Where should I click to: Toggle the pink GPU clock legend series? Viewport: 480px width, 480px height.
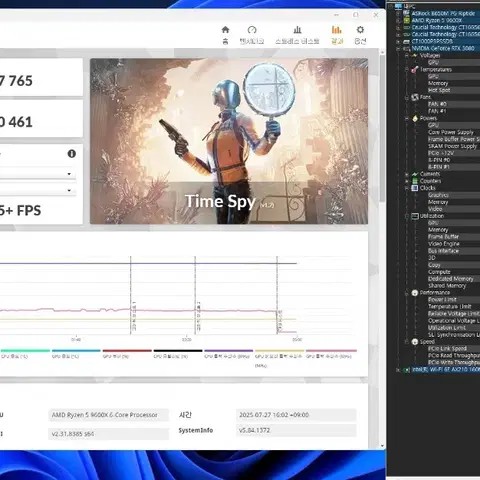pyautogui.click(x=331, y=353)
